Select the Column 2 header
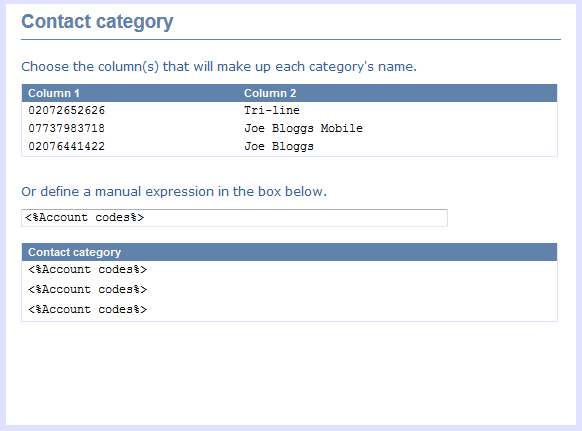The image size is (582, 431). 270,93
